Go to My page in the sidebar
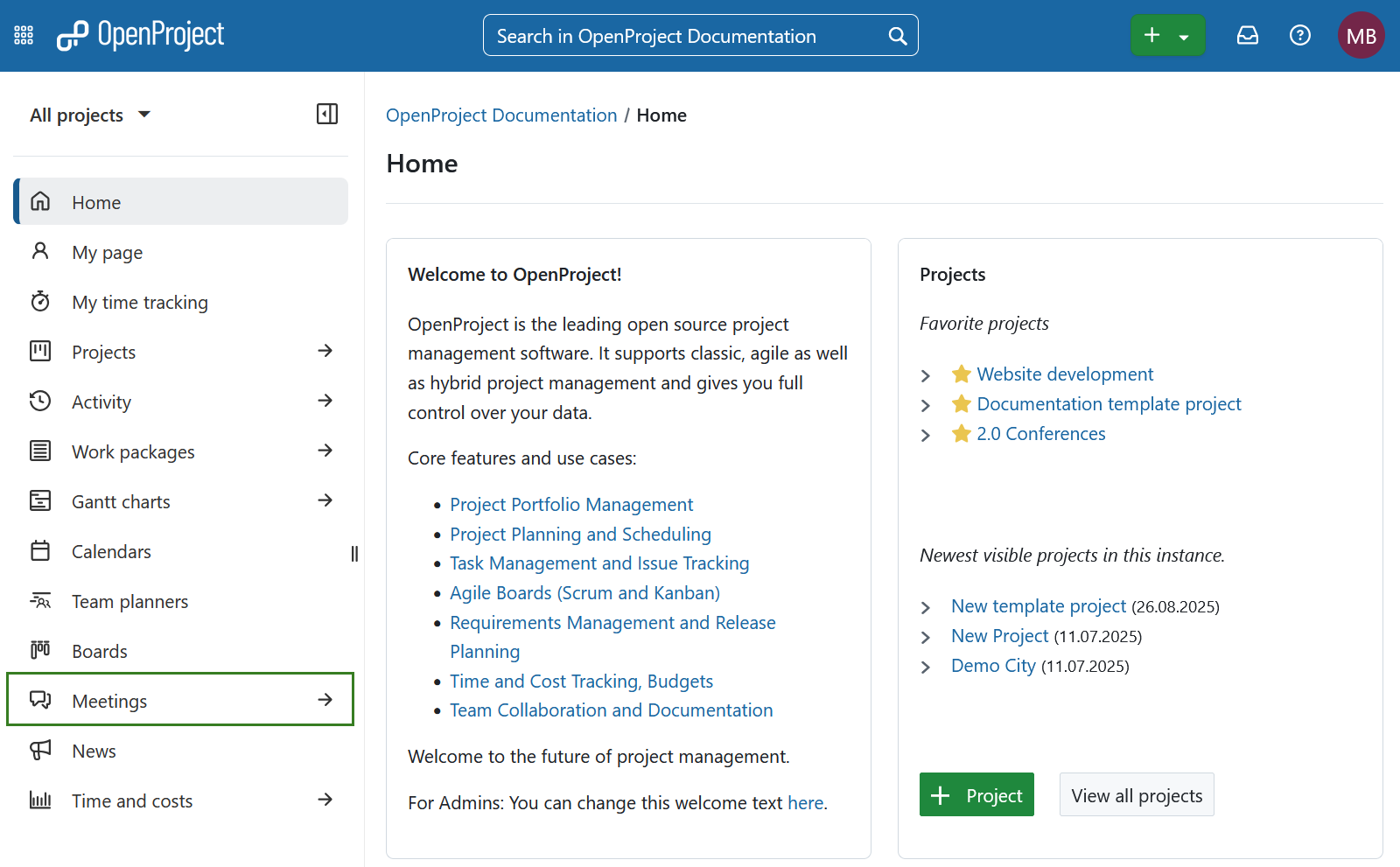This screenshot has height=867, width=1400. pos(106,252)
